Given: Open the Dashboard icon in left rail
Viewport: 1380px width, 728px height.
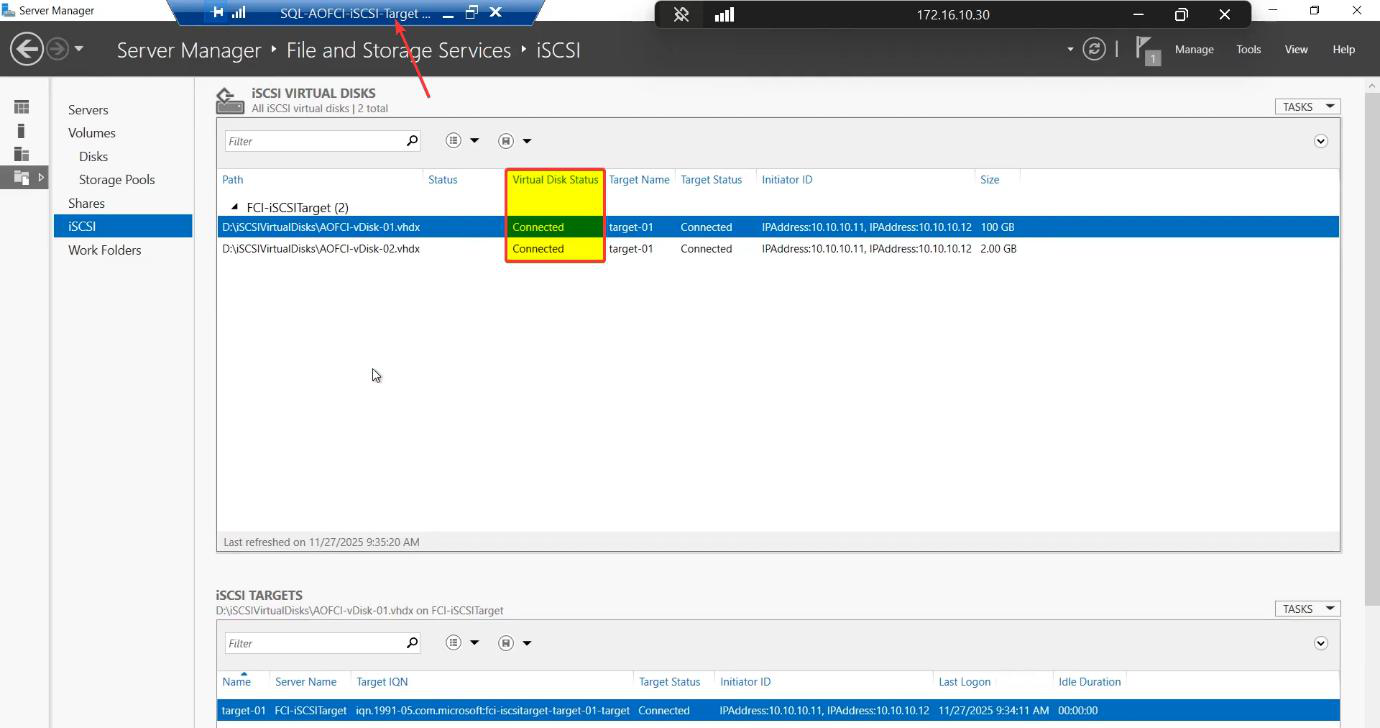Looking at the screenshot, I should click(21, 107).
